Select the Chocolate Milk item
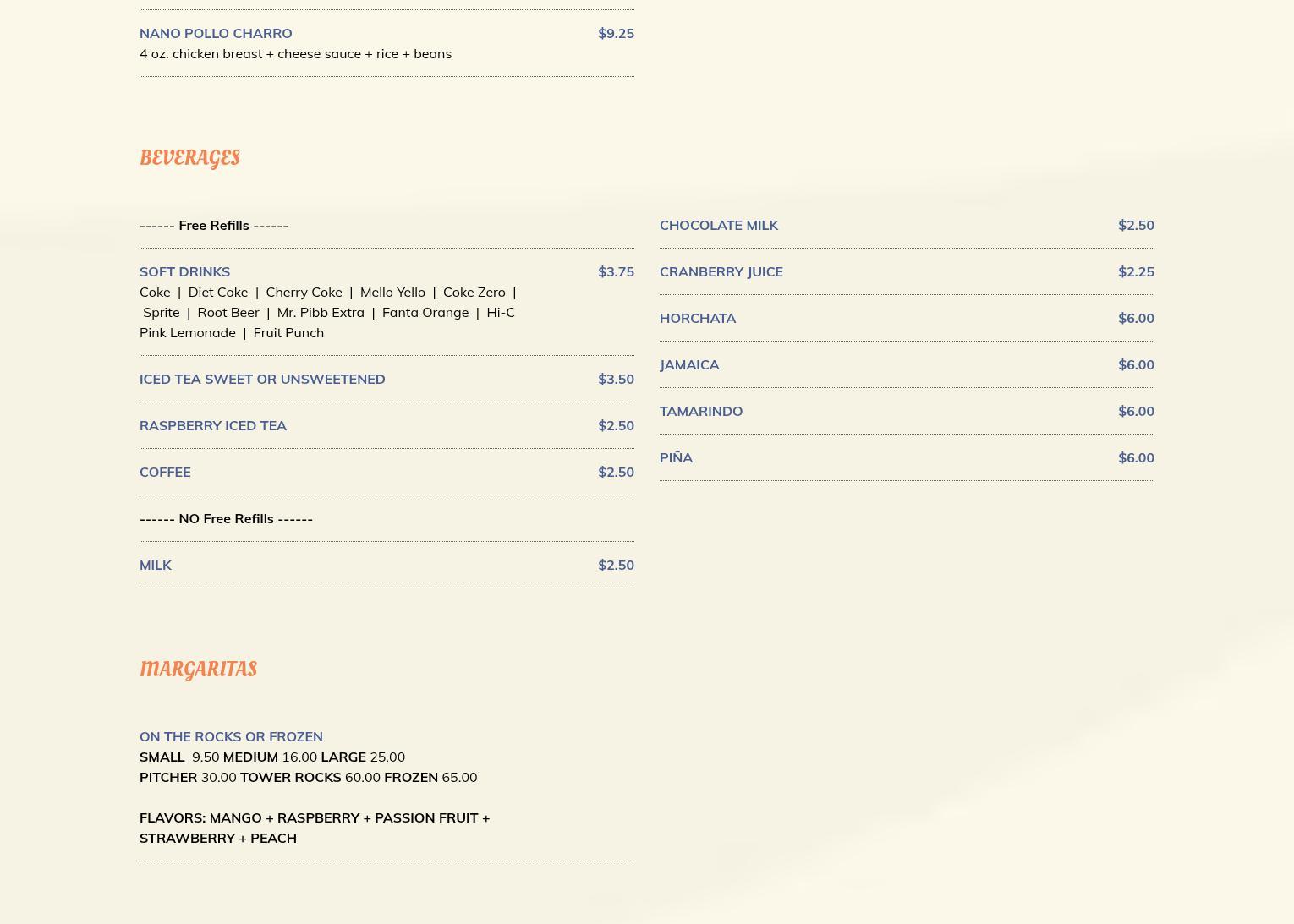This screenshot has width=1294, height=924. [x=718, y=225]
